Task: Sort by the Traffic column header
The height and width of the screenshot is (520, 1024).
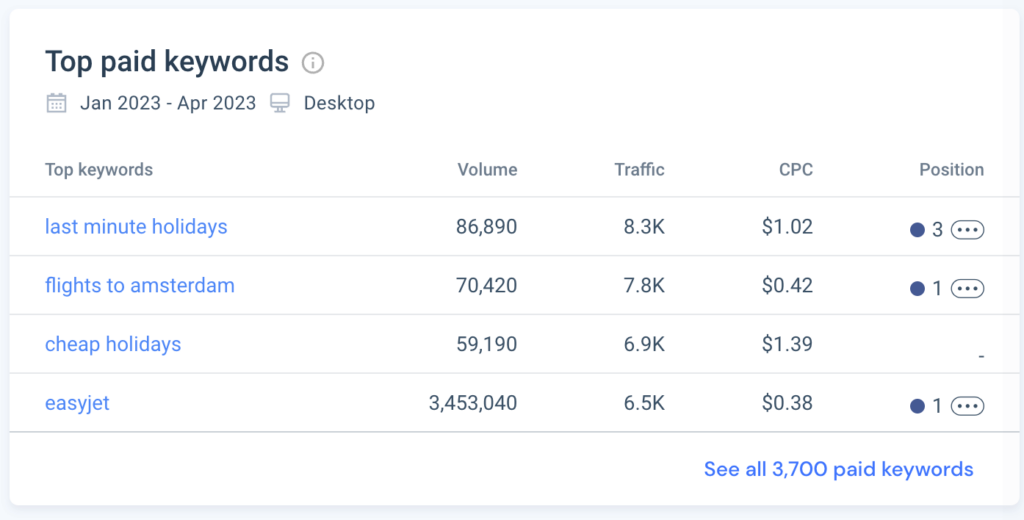Action: [639, 170]
